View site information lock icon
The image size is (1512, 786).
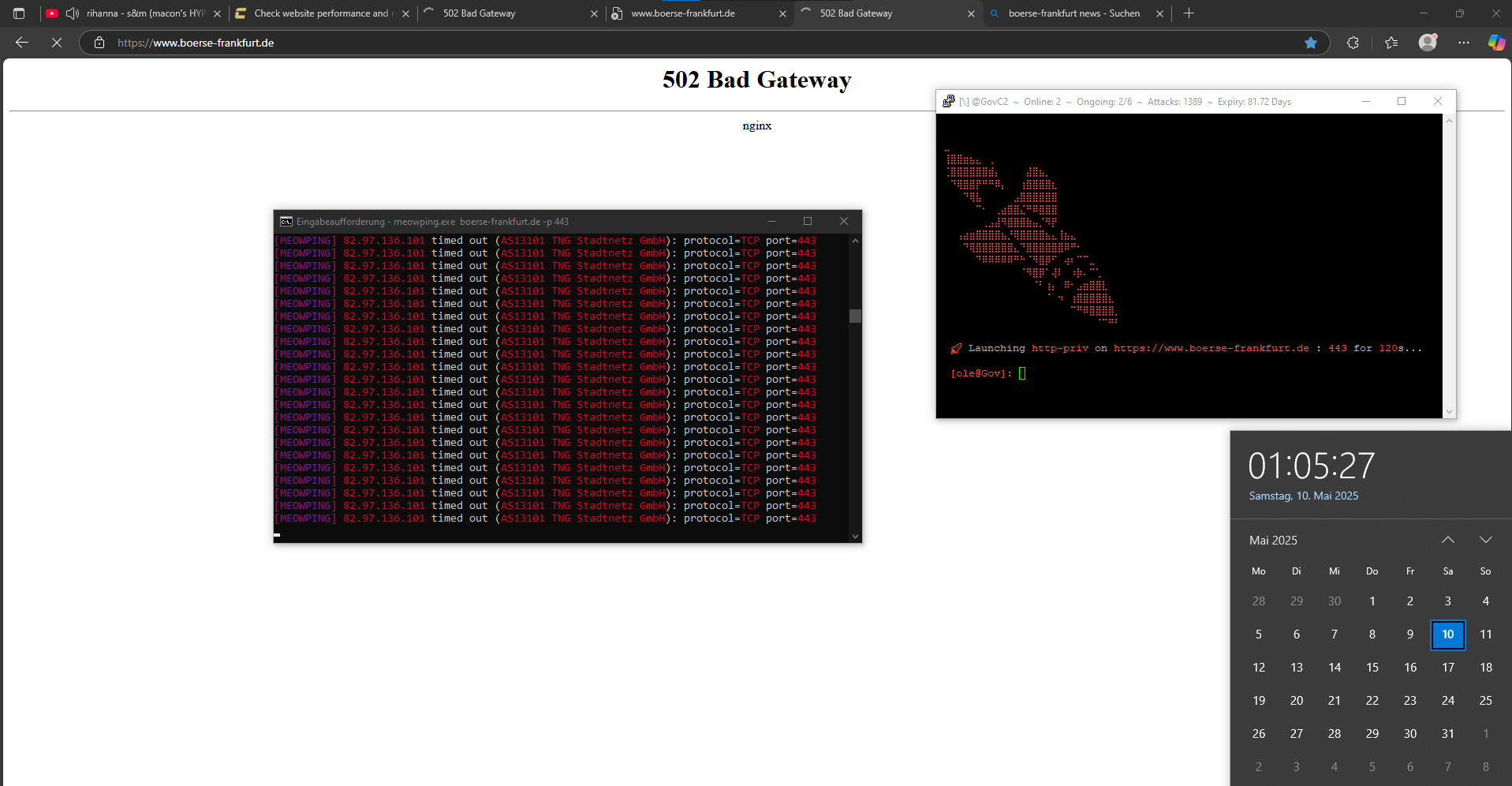(x=99, y=43)
